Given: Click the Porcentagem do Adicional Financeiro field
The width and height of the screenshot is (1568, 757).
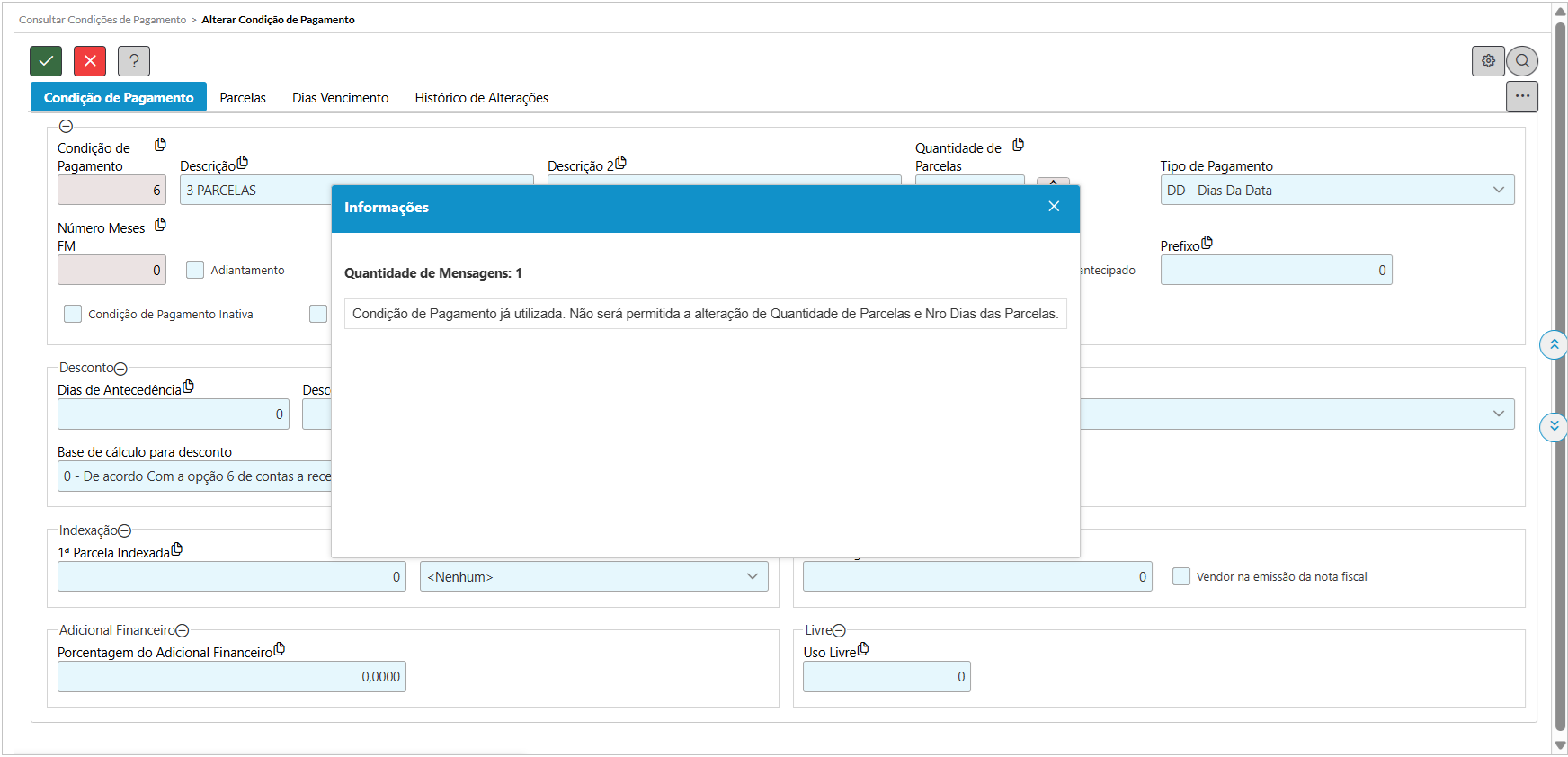Looking at the screenshot, I should click(x=231, y=677).
